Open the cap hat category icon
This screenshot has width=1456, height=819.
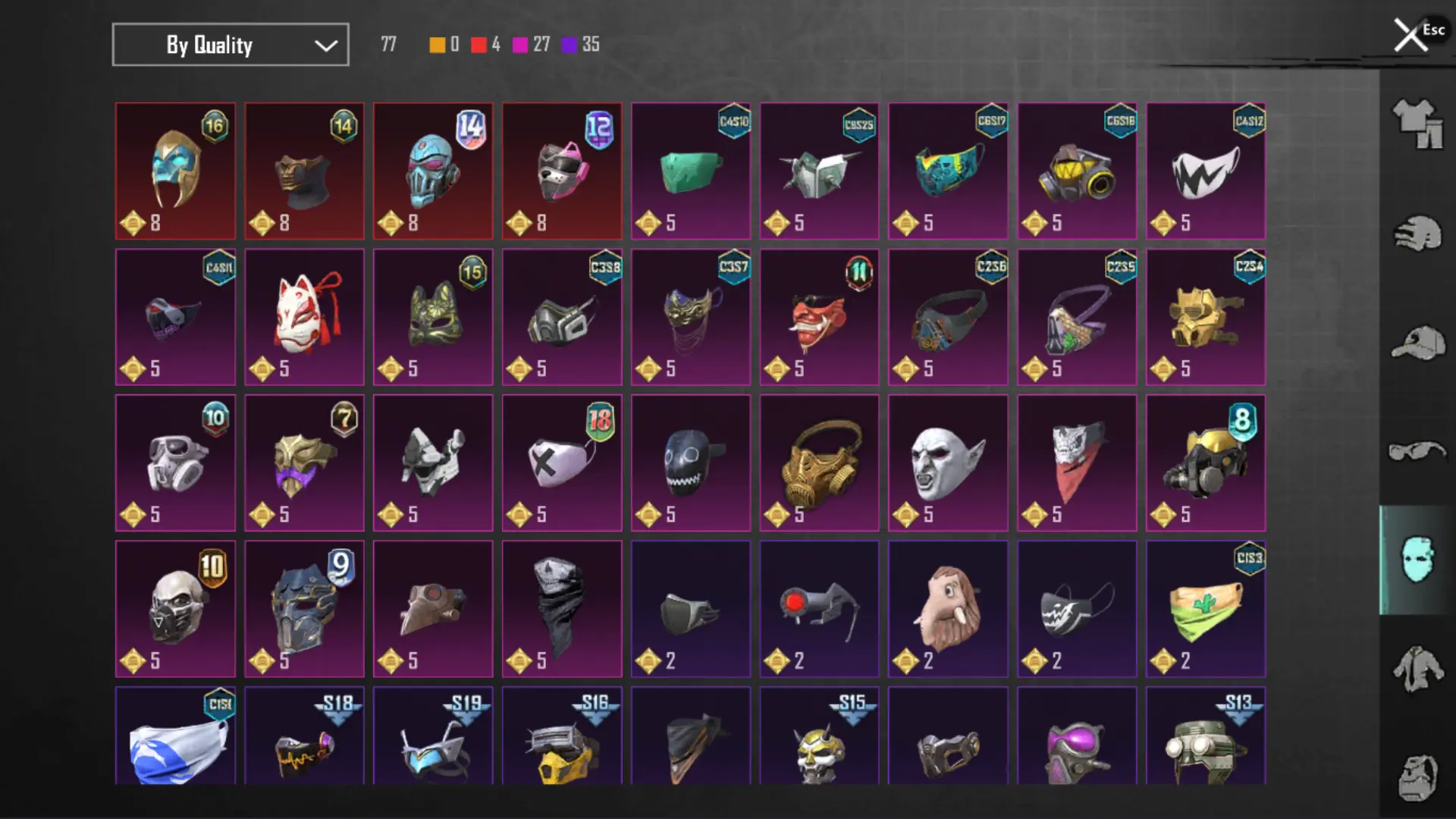click(x=1417, y=343)
